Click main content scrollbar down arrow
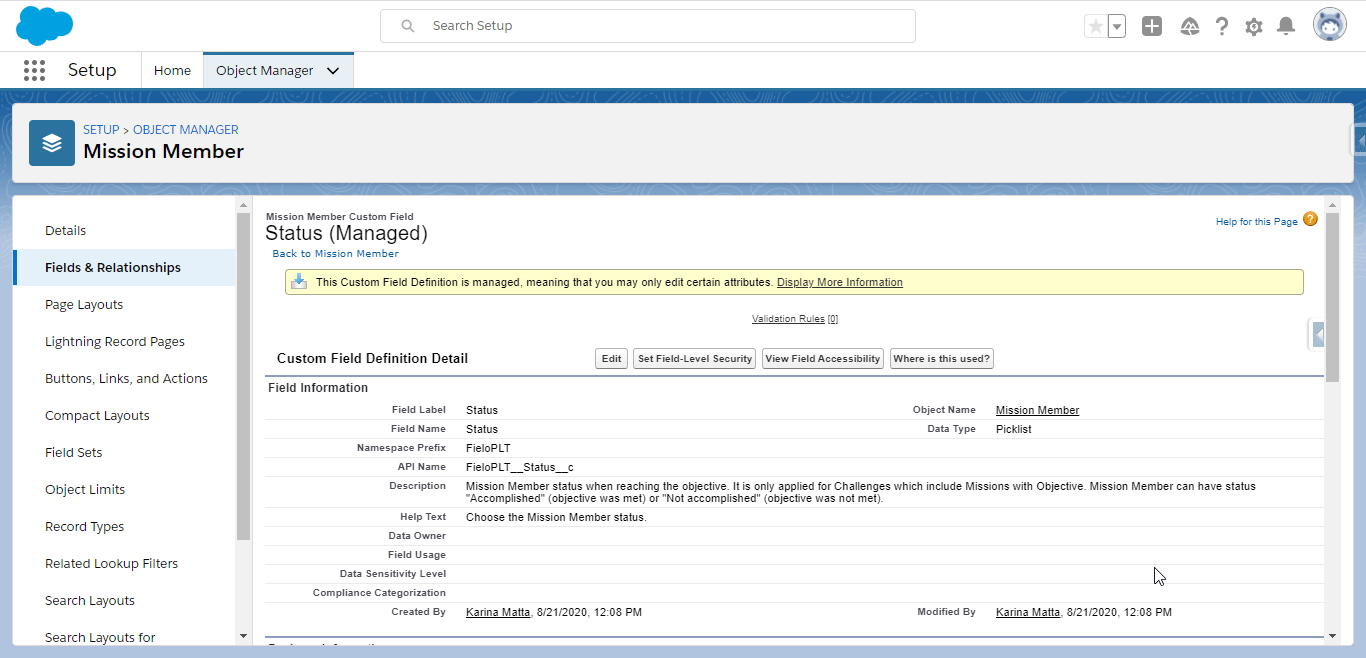Viewport: 1366px width, 658px height. tap(1331, 635)
